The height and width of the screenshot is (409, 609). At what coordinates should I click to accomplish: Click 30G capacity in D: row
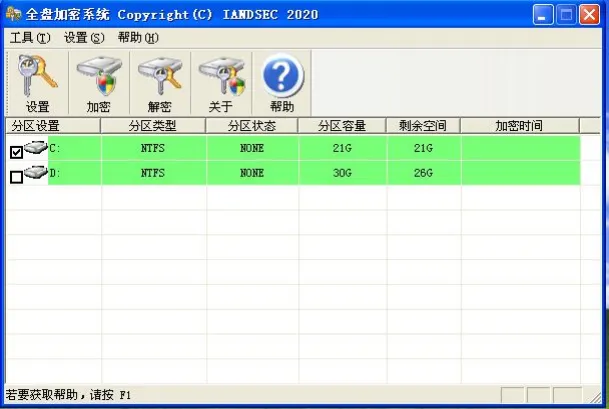pos(342,173)
